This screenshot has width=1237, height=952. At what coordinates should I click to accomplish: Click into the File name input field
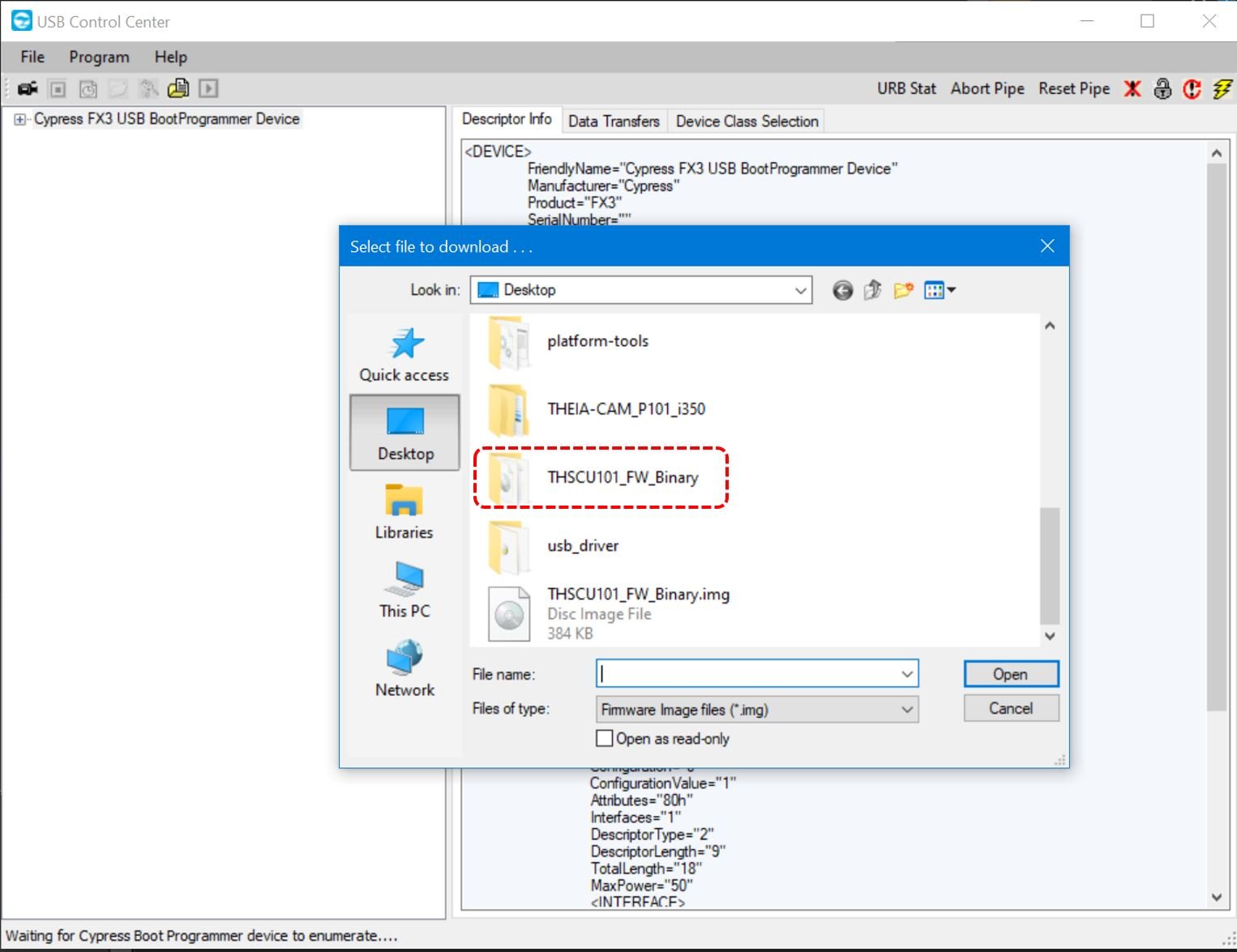click(x=746, y=674)
